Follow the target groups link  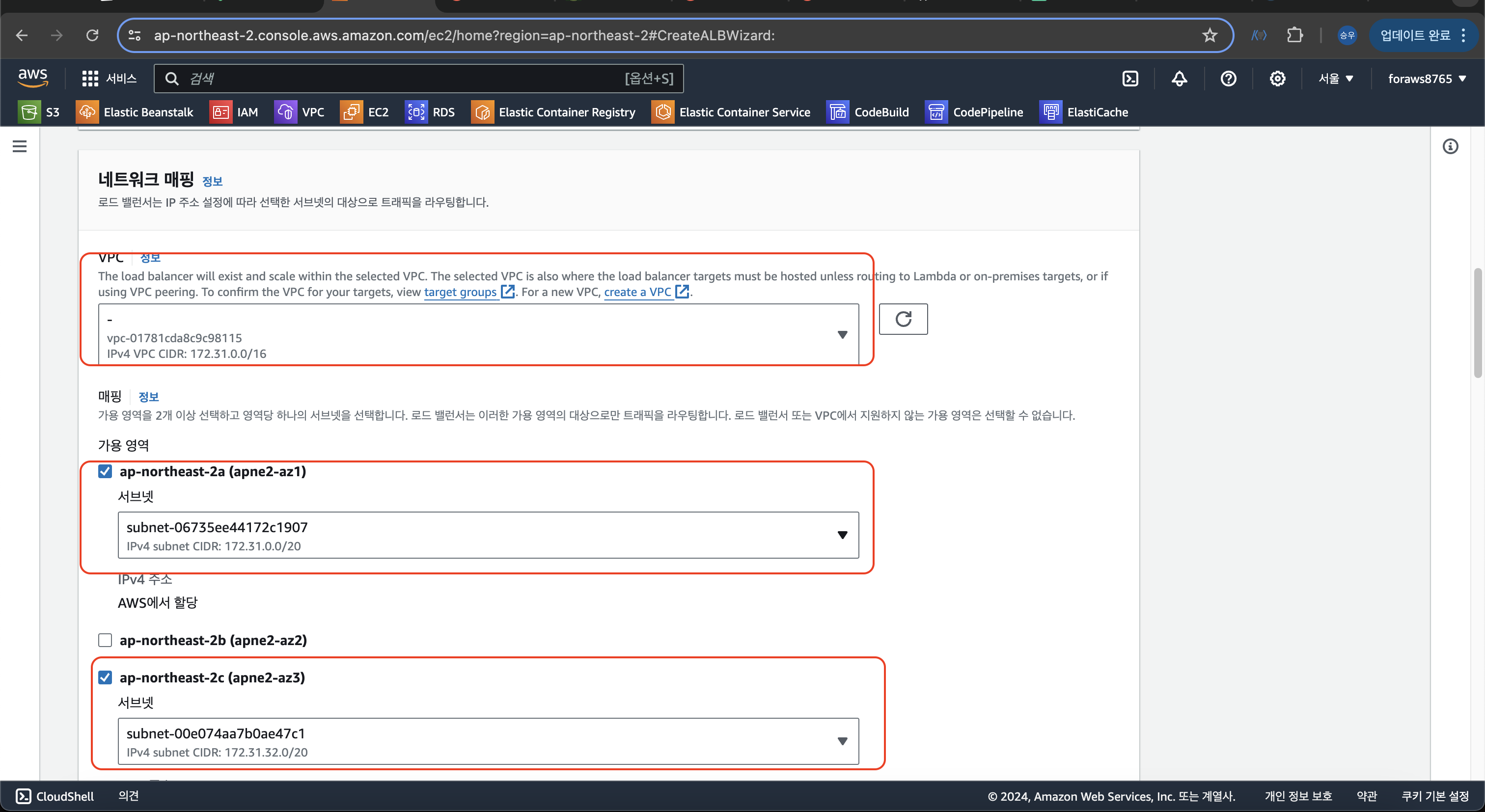tap(460, 292)
